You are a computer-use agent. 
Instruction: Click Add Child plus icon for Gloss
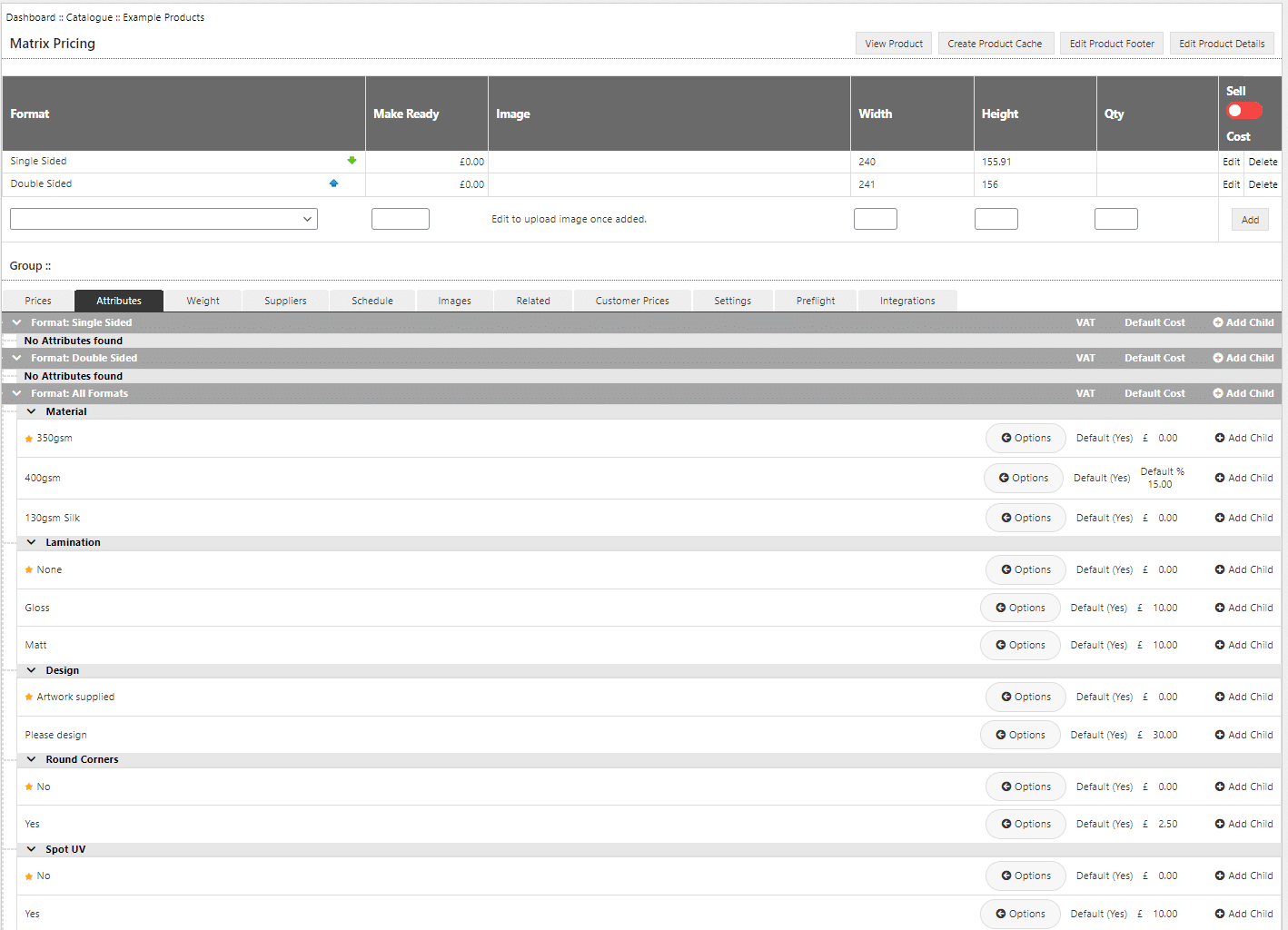tap(1220, 608)
